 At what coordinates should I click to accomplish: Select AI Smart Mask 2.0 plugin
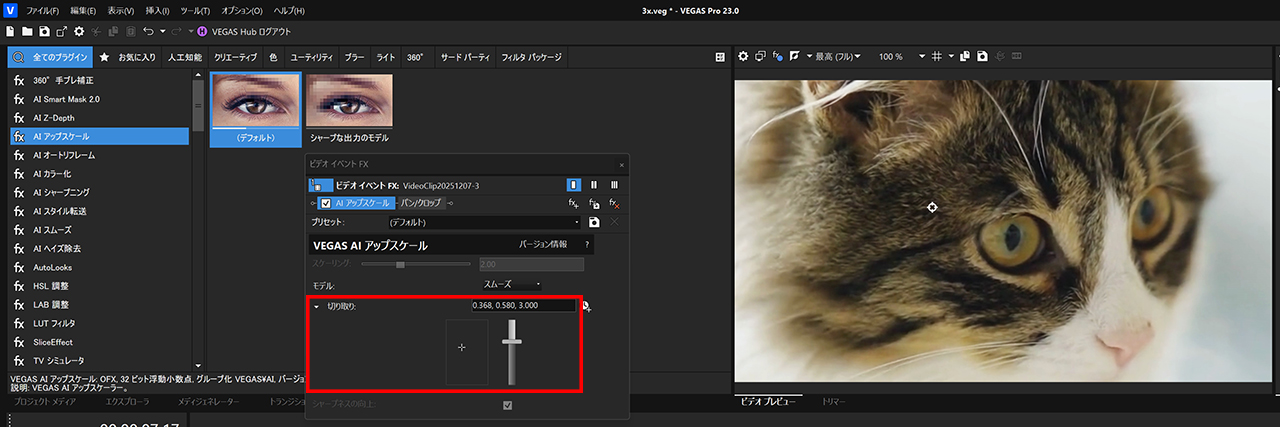coord(99,99)
